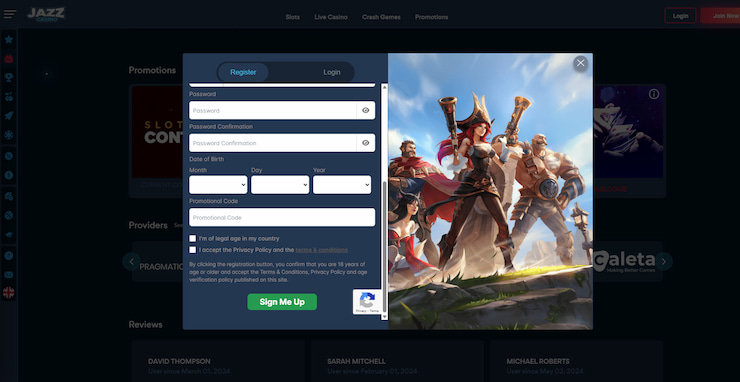
Task: Open the basketball sports sidebar icon
Action: click(8, 215)
